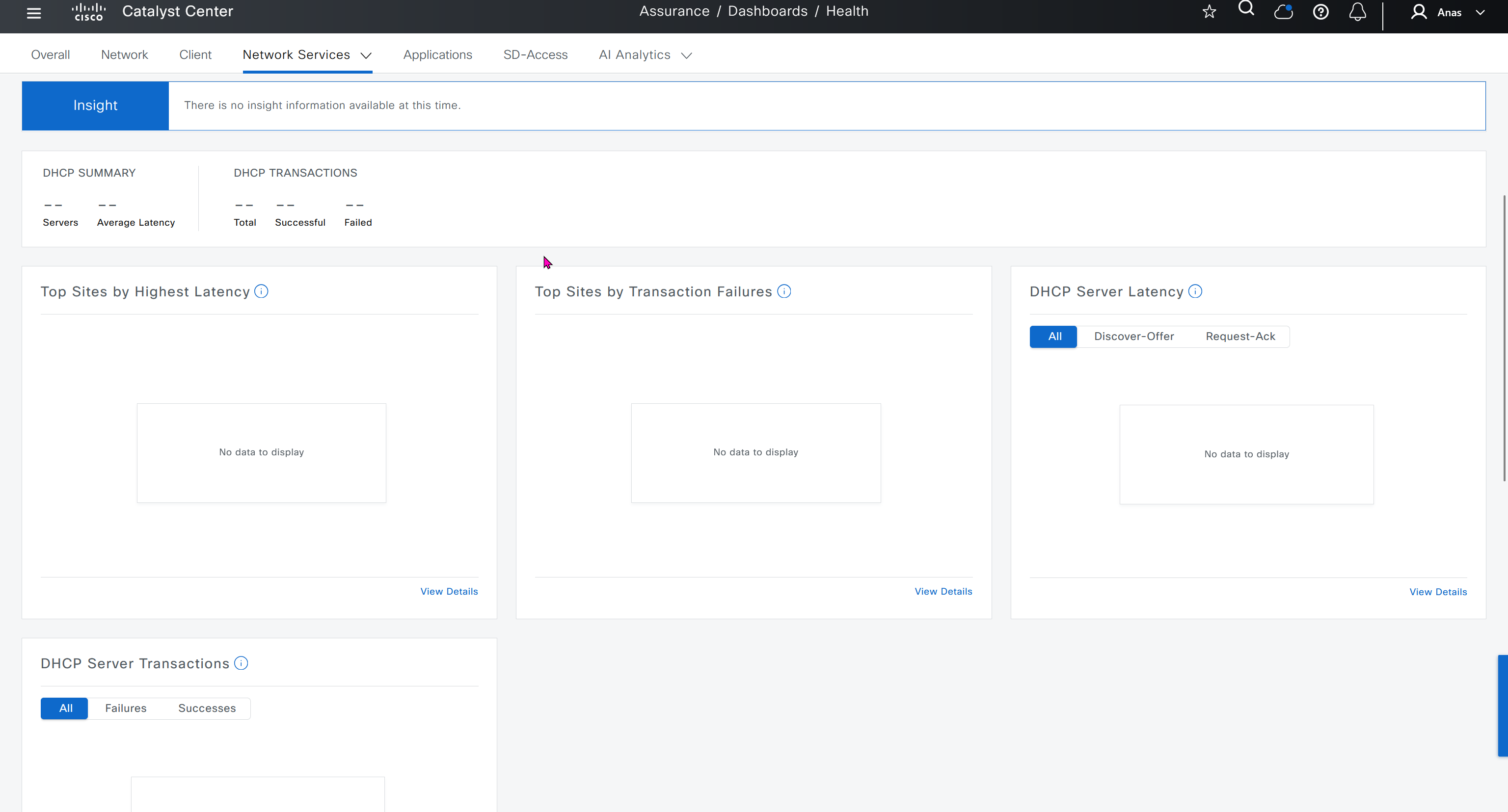
Task: Open the hamburger navigation menu
Action: (34, 13)
